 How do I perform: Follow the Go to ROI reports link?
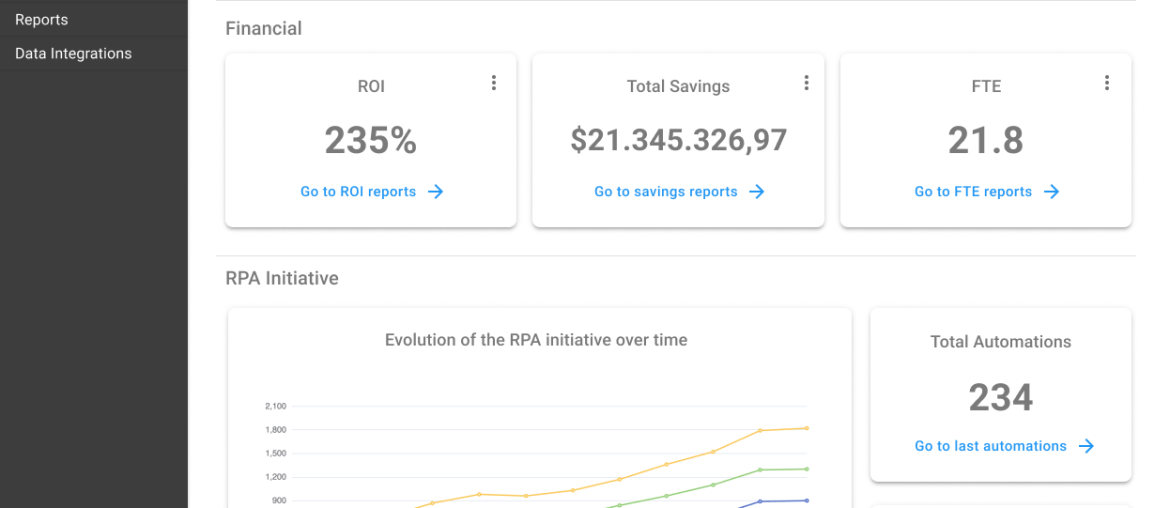click(358, 192)
